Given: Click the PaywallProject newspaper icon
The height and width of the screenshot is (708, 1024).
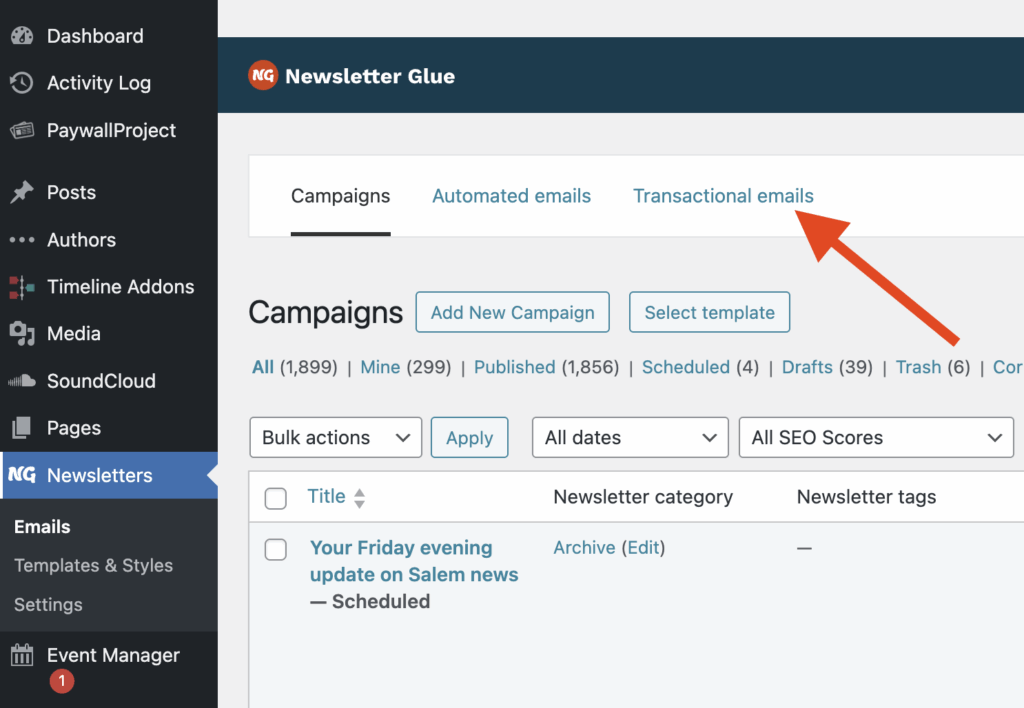Looking at the screenshot, I should click(x=22, y=131).
